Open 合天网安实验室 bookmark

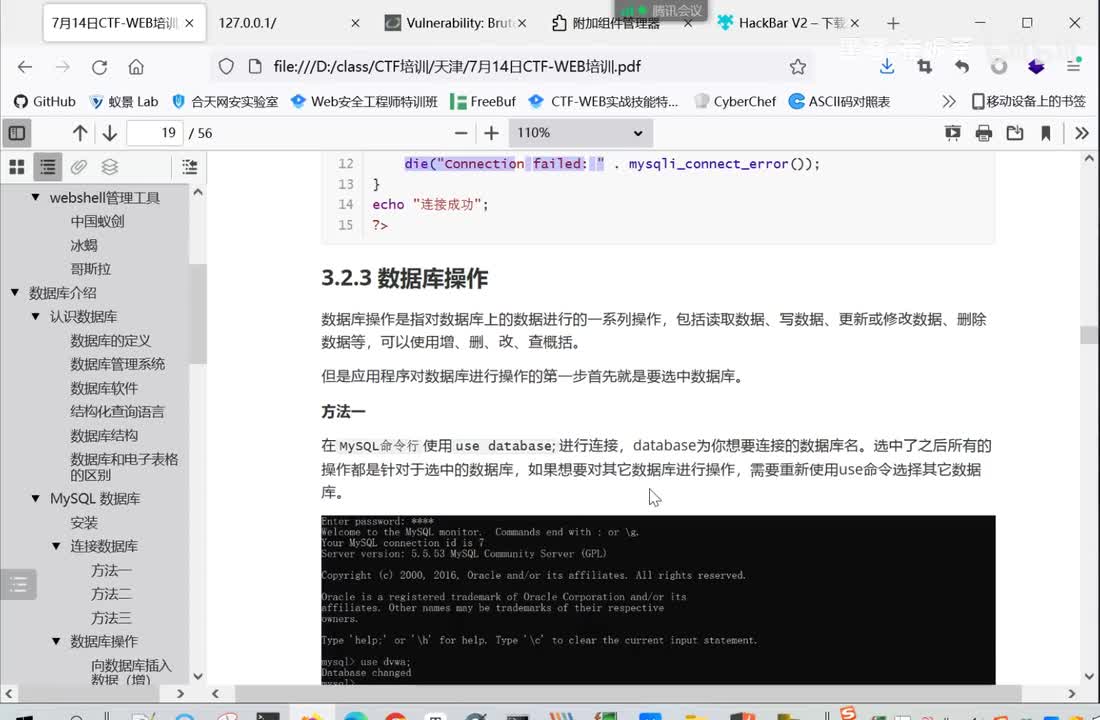(x=225, y=102)
